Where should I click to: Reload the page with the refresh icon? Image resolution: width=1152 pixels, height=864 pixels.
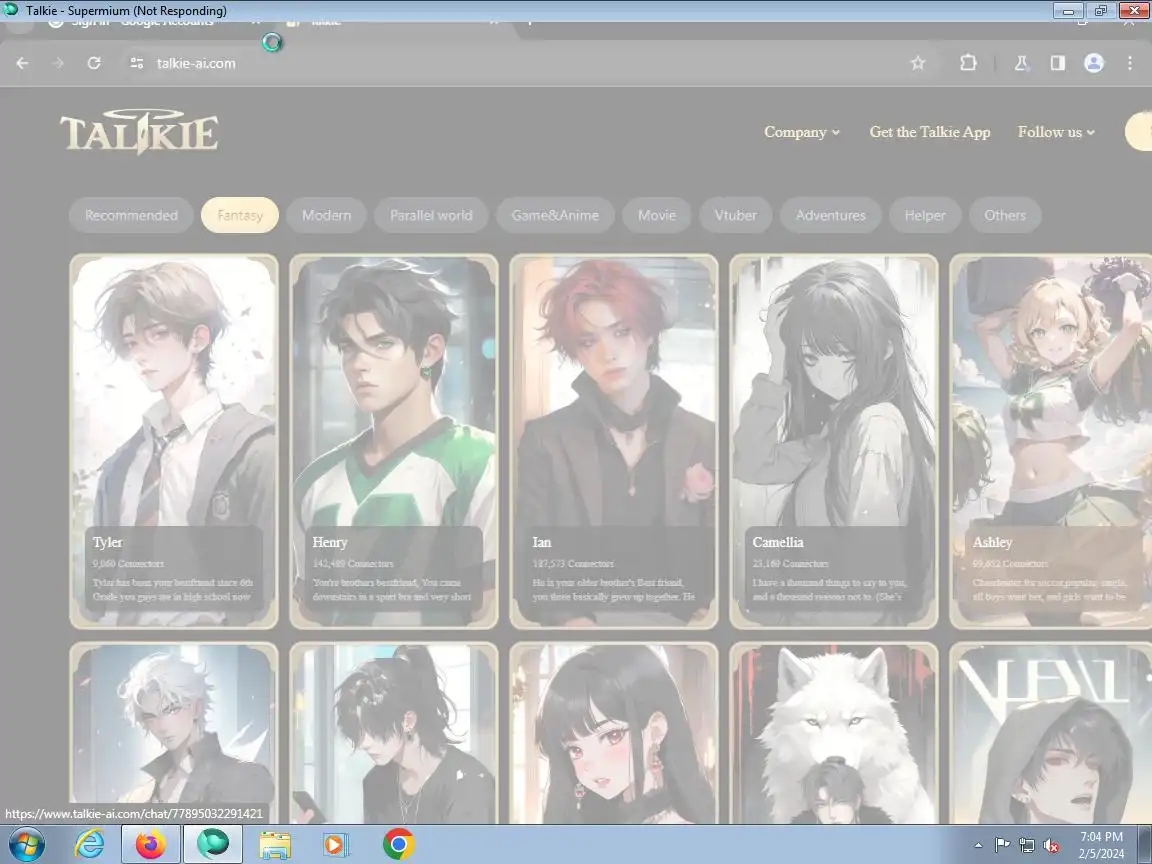[x=94, y=63]
